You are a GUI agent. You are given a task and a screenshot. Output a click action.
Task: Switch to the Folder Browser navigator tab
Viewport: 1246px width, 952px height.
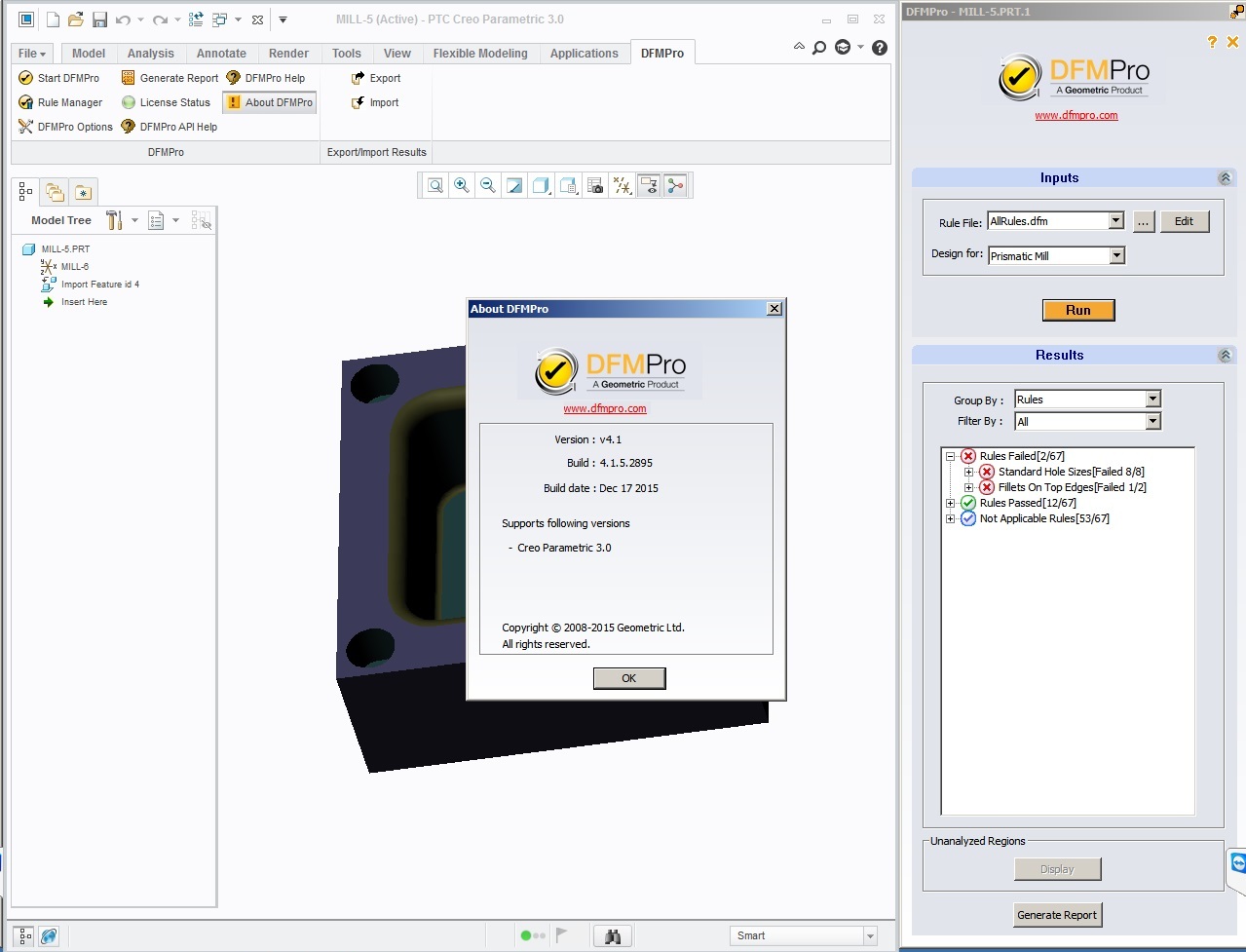(x=55, y=192)
